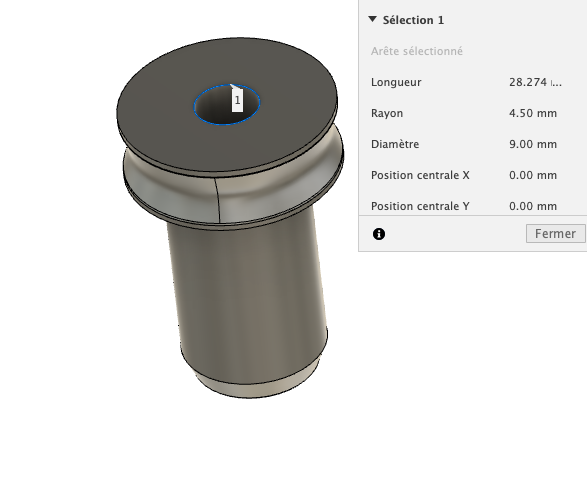Click the Rayon value 4.50 mm
This screenshot has width=587, height=502.
click(533, 113)
